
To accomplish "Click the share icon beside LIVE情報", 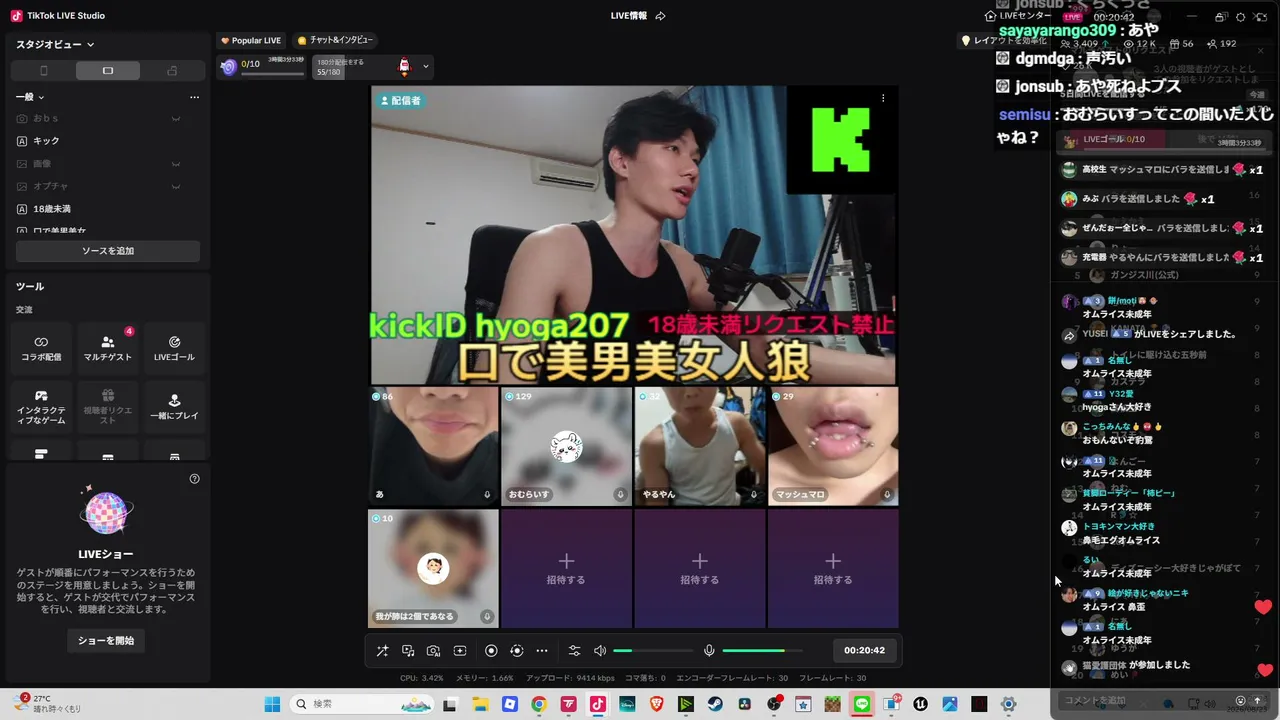I will pos(660,16).
